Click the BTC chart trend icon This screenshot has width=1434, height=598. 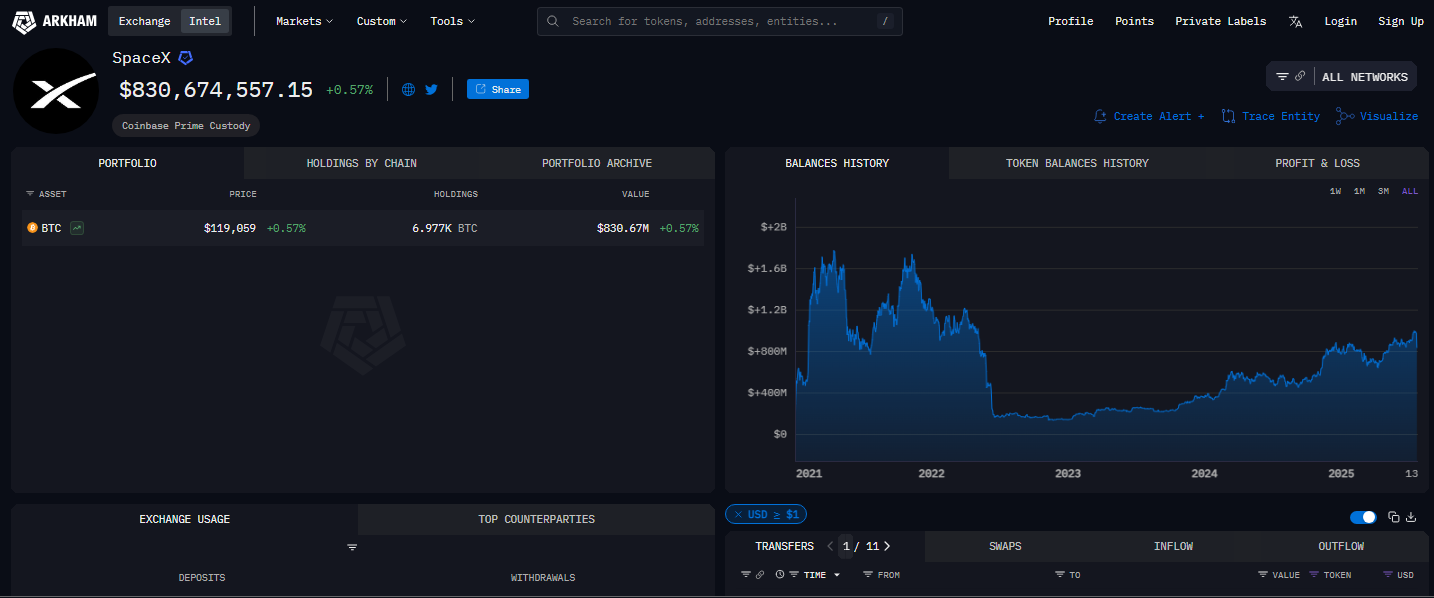click(x=77, y=228)
